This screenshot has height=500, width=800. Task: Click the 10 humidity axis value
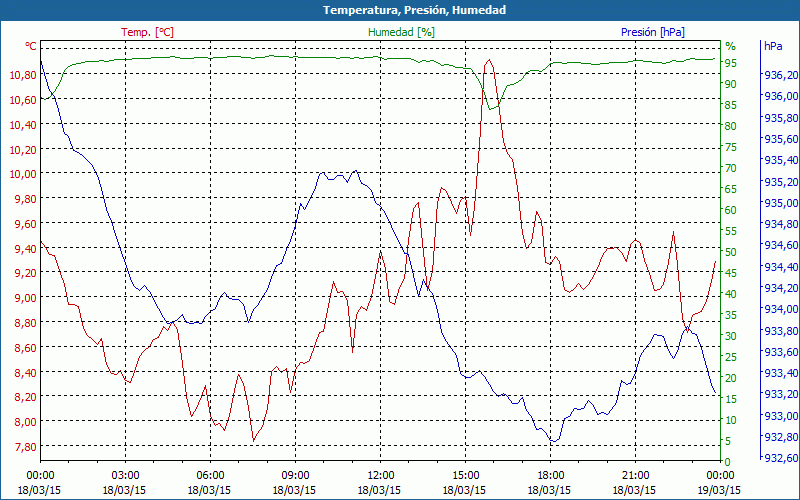(731, 420)
